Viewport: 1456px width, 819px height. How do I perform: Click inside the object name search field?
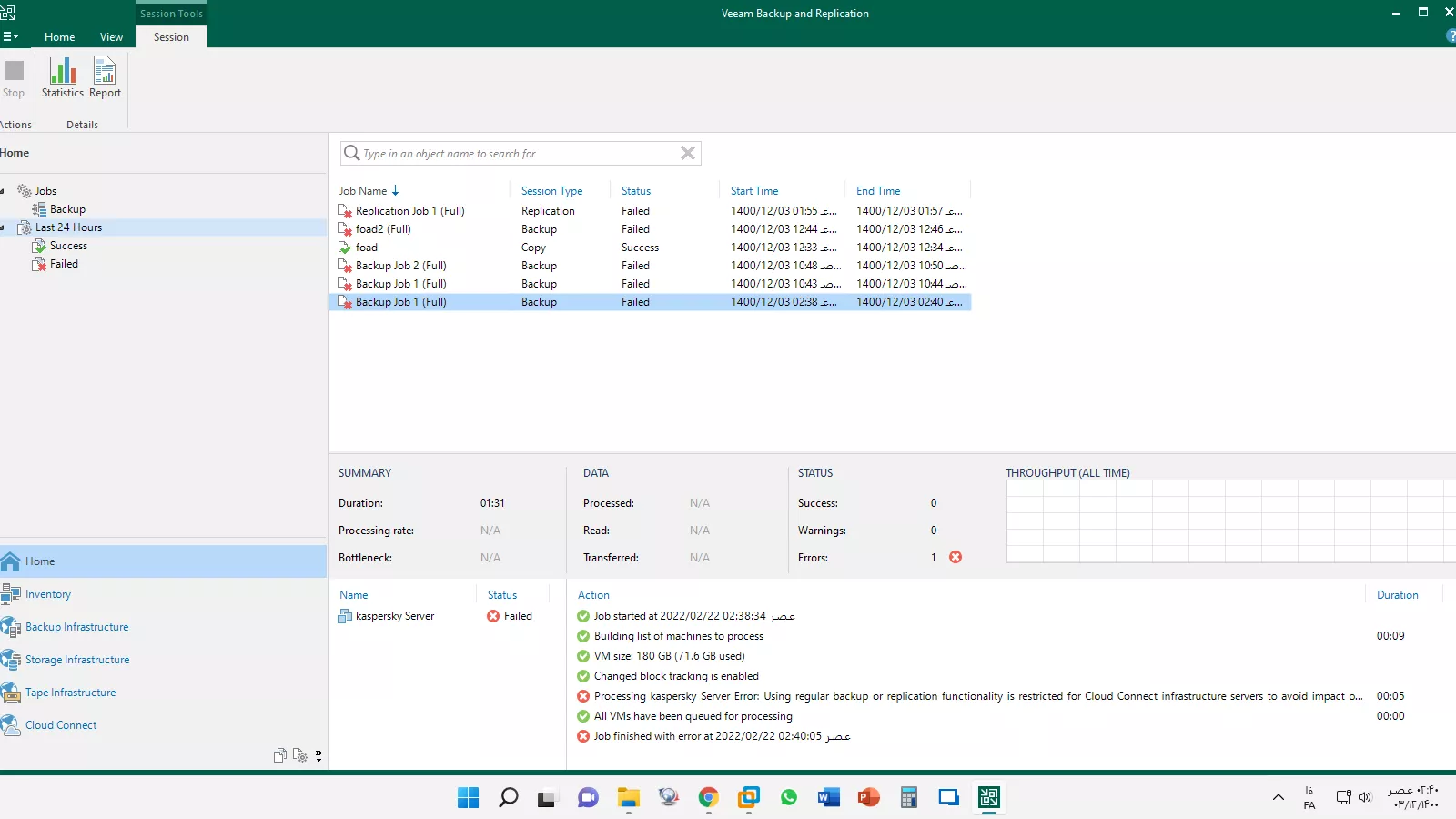[x=519, y=154]
